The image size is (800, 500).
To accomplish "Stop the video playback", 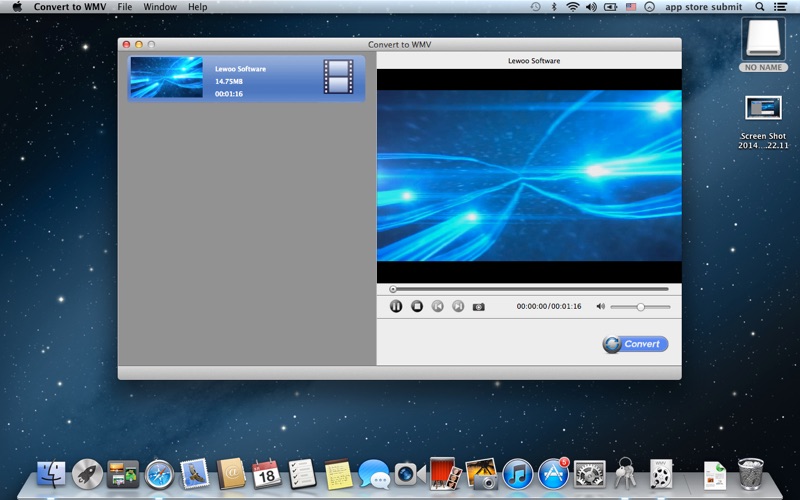I will [417, 306].
